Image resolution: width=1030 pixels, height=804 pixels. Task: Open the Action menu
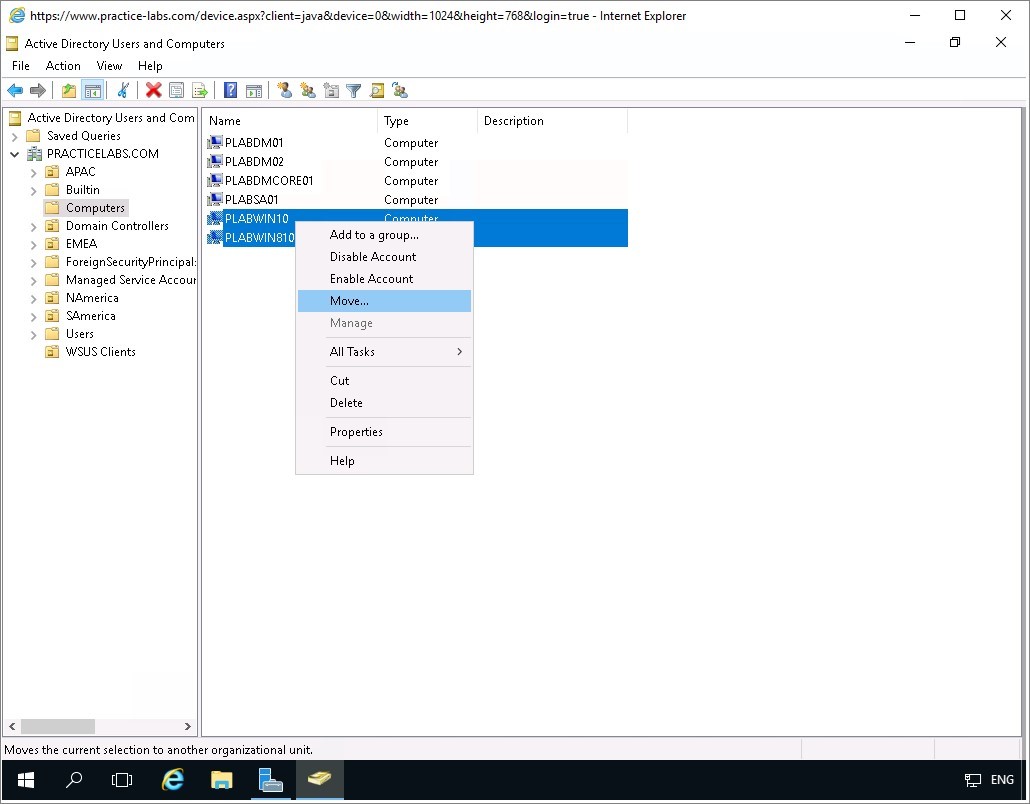point(63,66)
